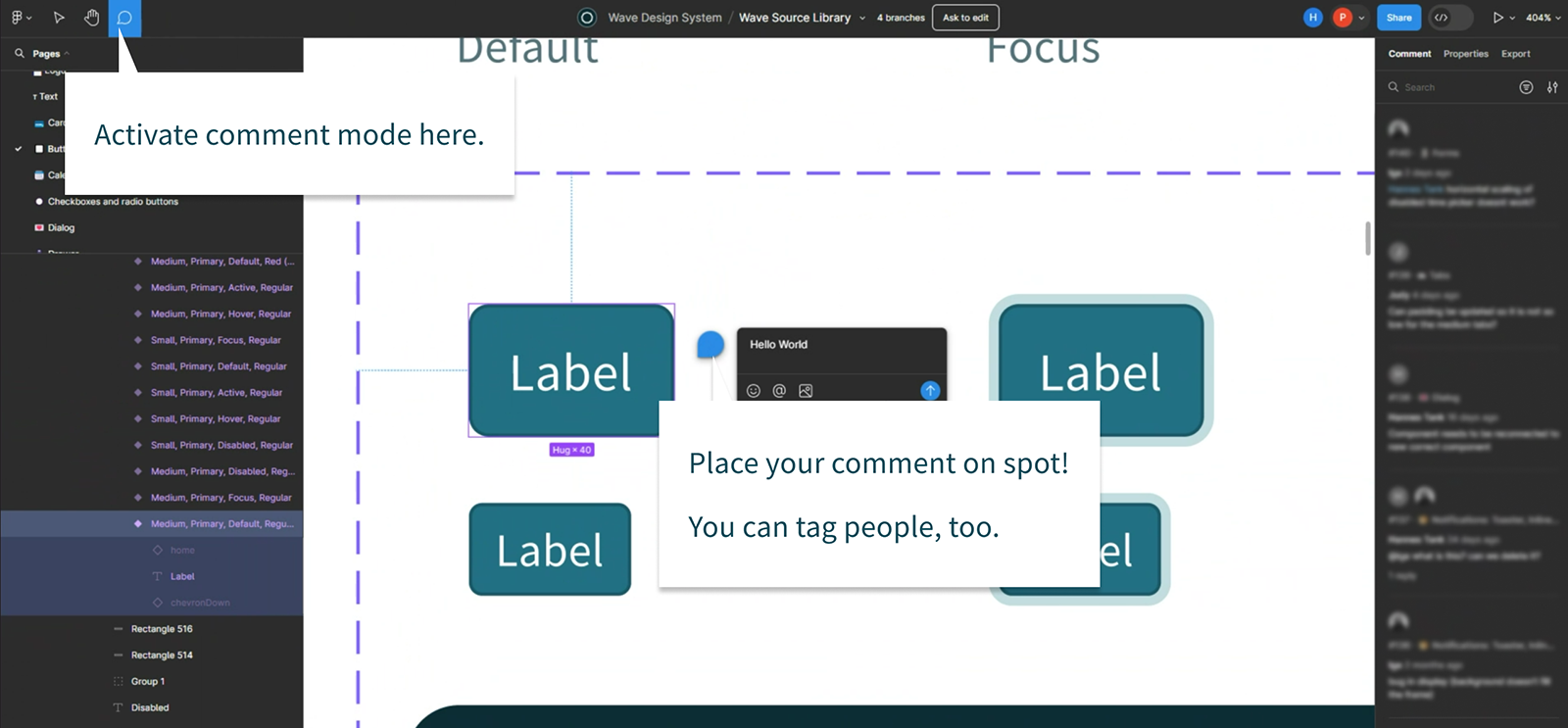Select the Move tool arrow
The width and height of the screenshot is (1568, 728).
(x=59, y=18)
